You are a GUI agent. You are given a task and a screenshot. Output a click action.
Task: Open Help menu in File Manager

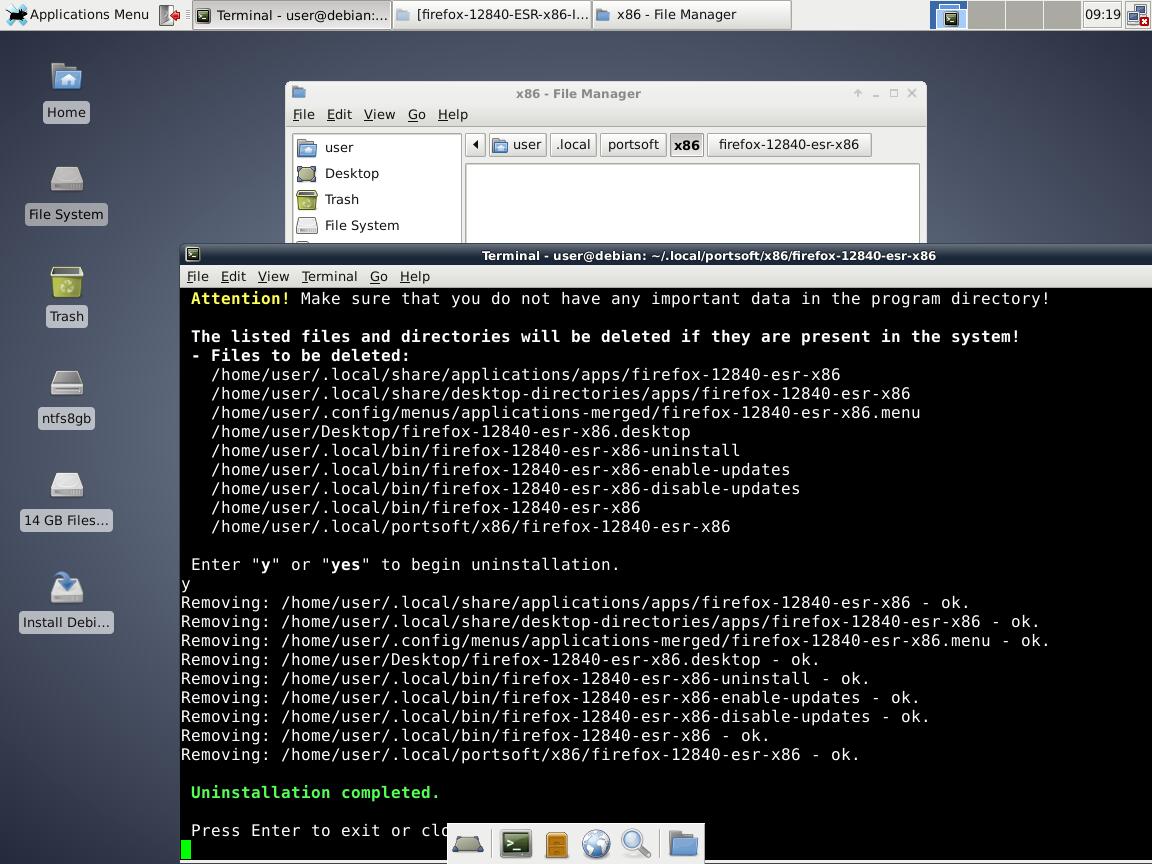(453, 115)
